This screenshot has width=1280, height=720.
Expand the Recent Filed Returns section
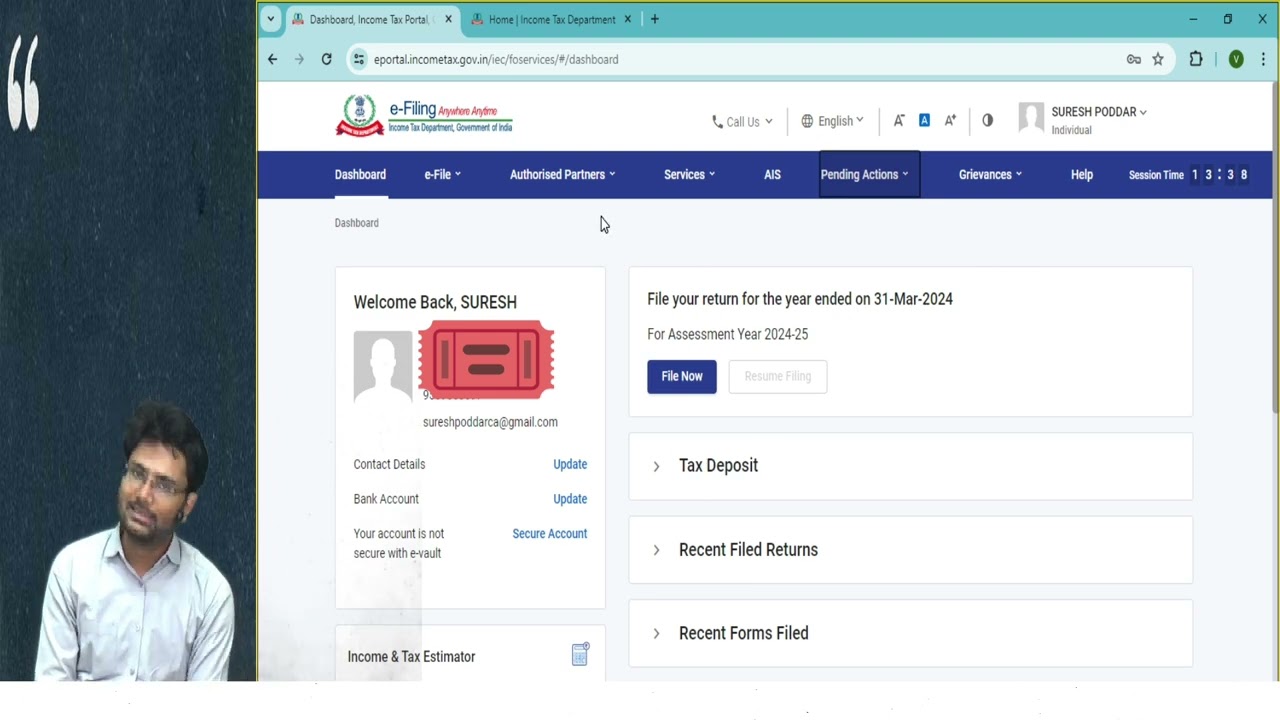pos(910,549)
